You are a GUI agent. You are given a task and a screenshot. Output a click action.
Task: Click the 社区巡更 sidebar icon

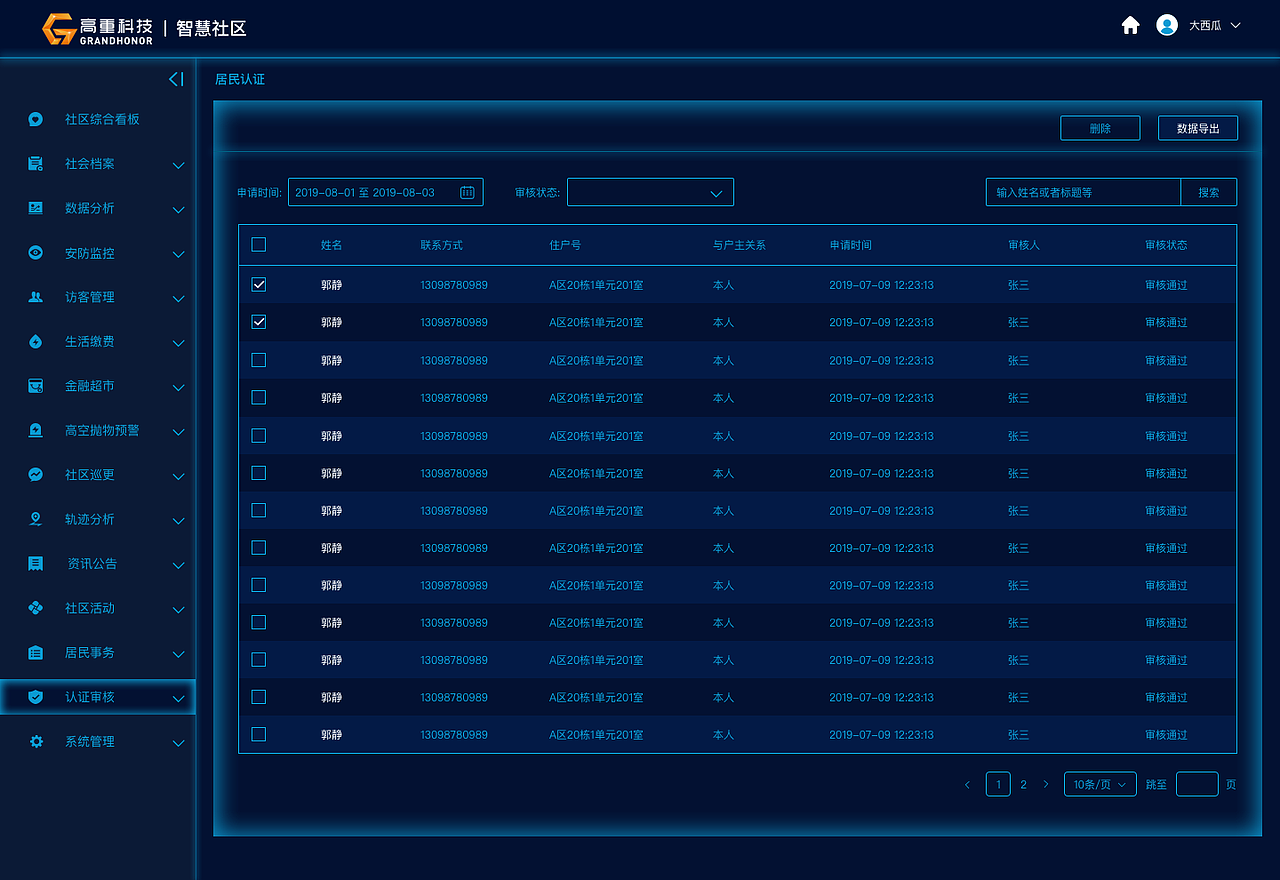pos(36,475)
